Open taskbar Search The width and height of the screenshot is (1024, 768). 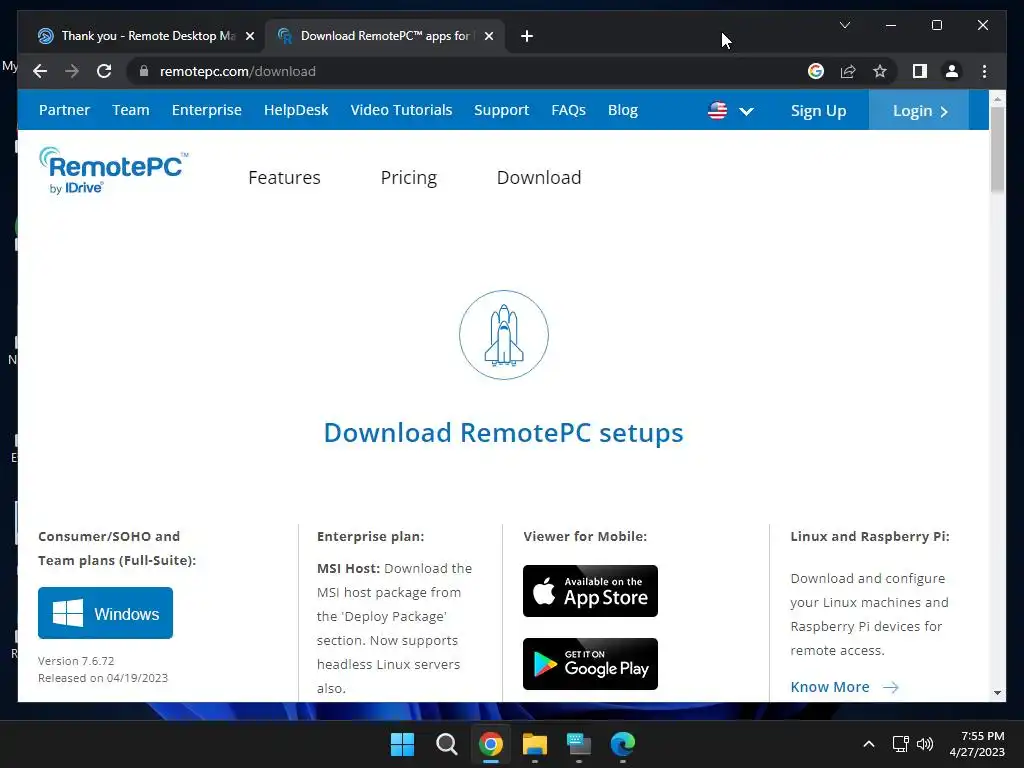coord(447,744)
